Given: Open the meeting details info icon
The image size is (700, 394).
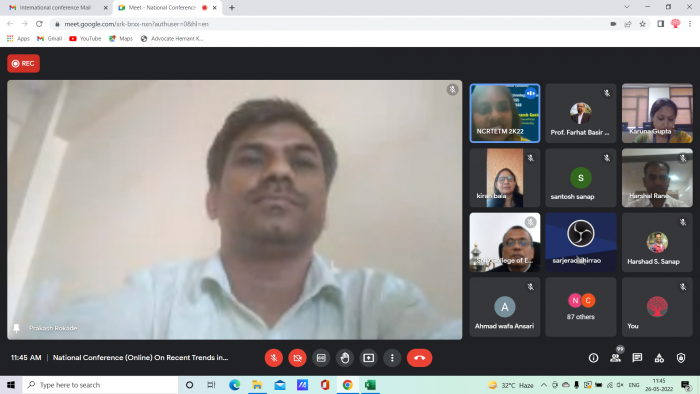Looking at the screenshot, I should tap(593, 358).
